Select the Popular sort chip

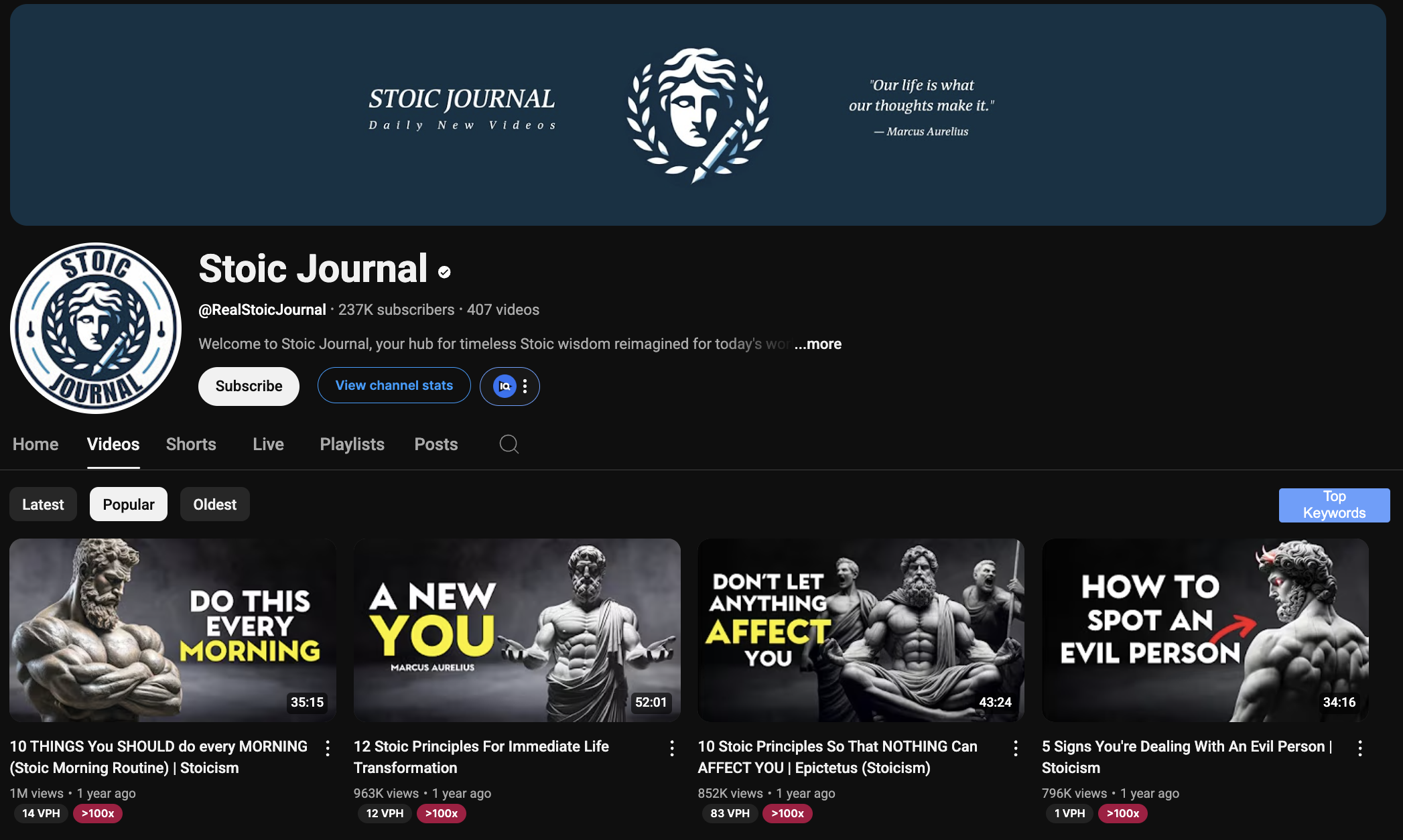(129, 504)
